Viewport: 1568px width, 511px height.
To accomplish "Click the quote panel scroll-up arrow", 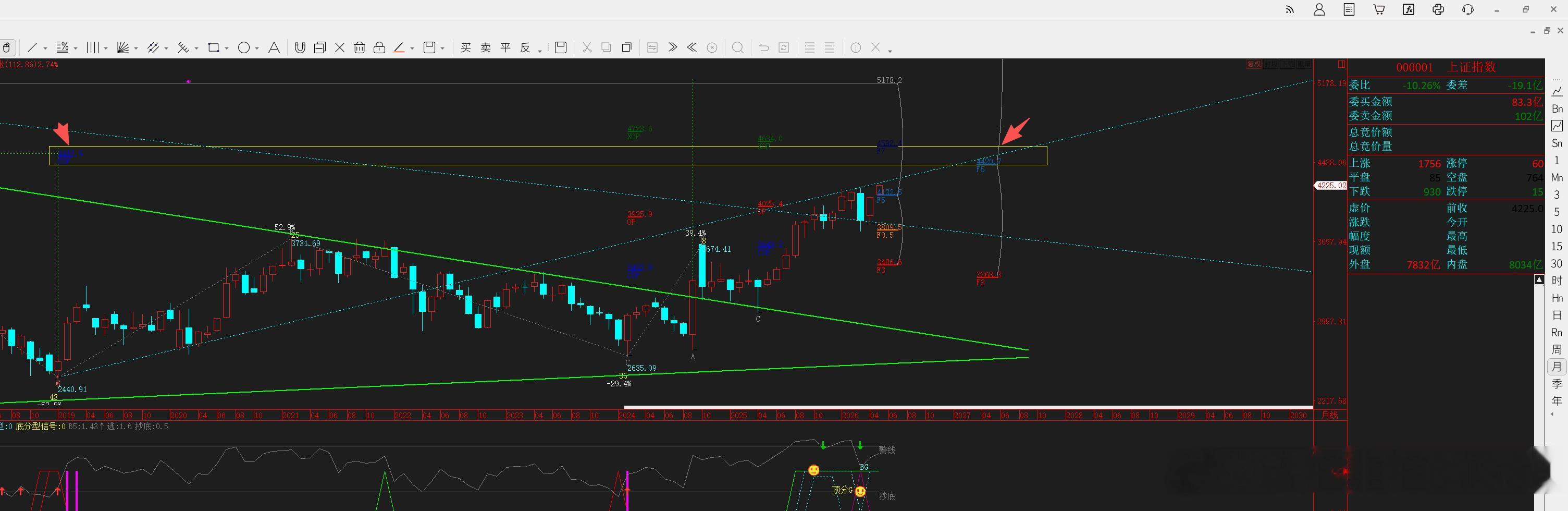I will (x=1539, y=279).
